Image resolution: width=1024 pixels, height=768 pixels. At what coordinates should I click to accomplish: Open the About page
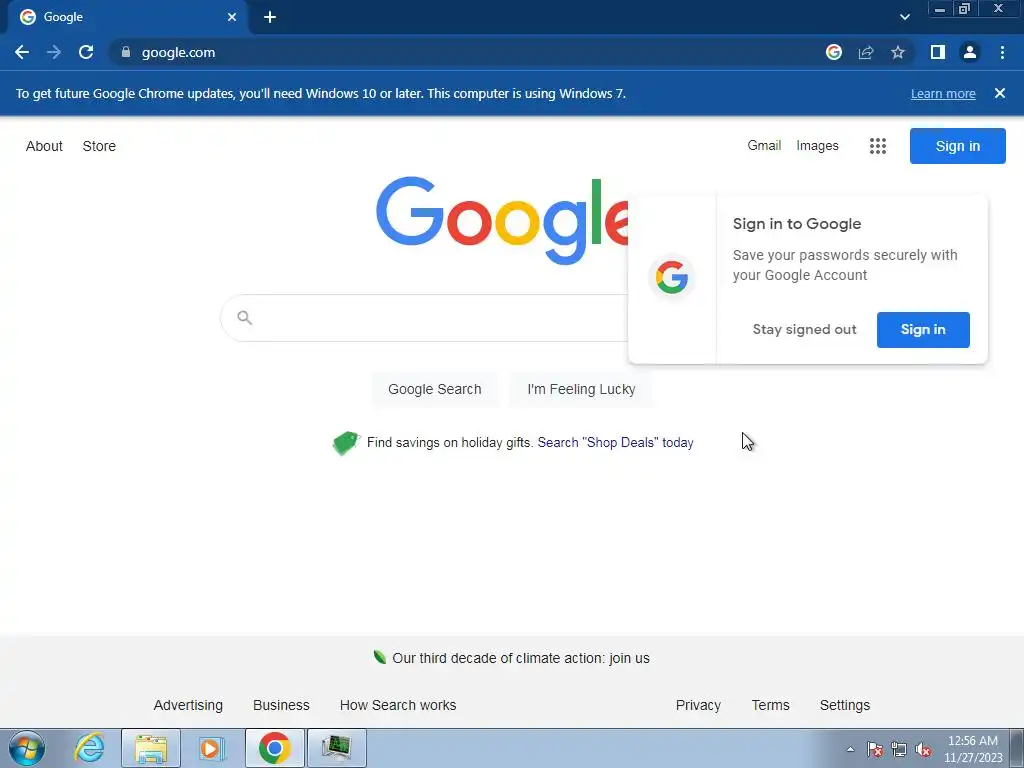[x=44, y=146]
